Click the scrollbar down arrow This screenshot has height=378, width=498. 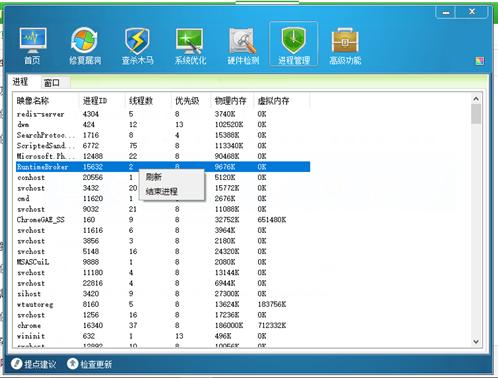pos(476,342)
